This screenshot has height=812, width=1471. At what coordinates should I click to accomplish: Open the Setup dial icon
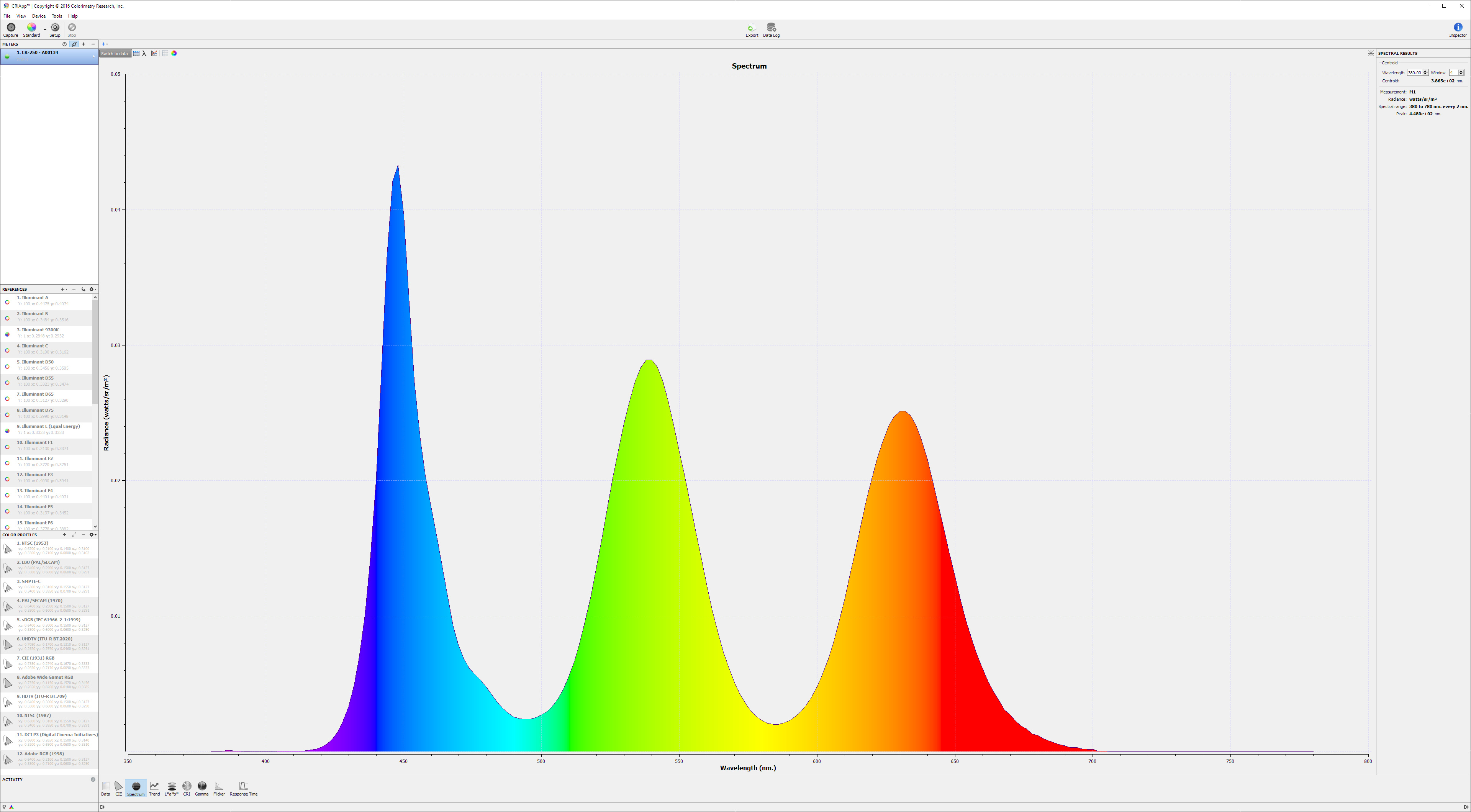coord(55,28)
